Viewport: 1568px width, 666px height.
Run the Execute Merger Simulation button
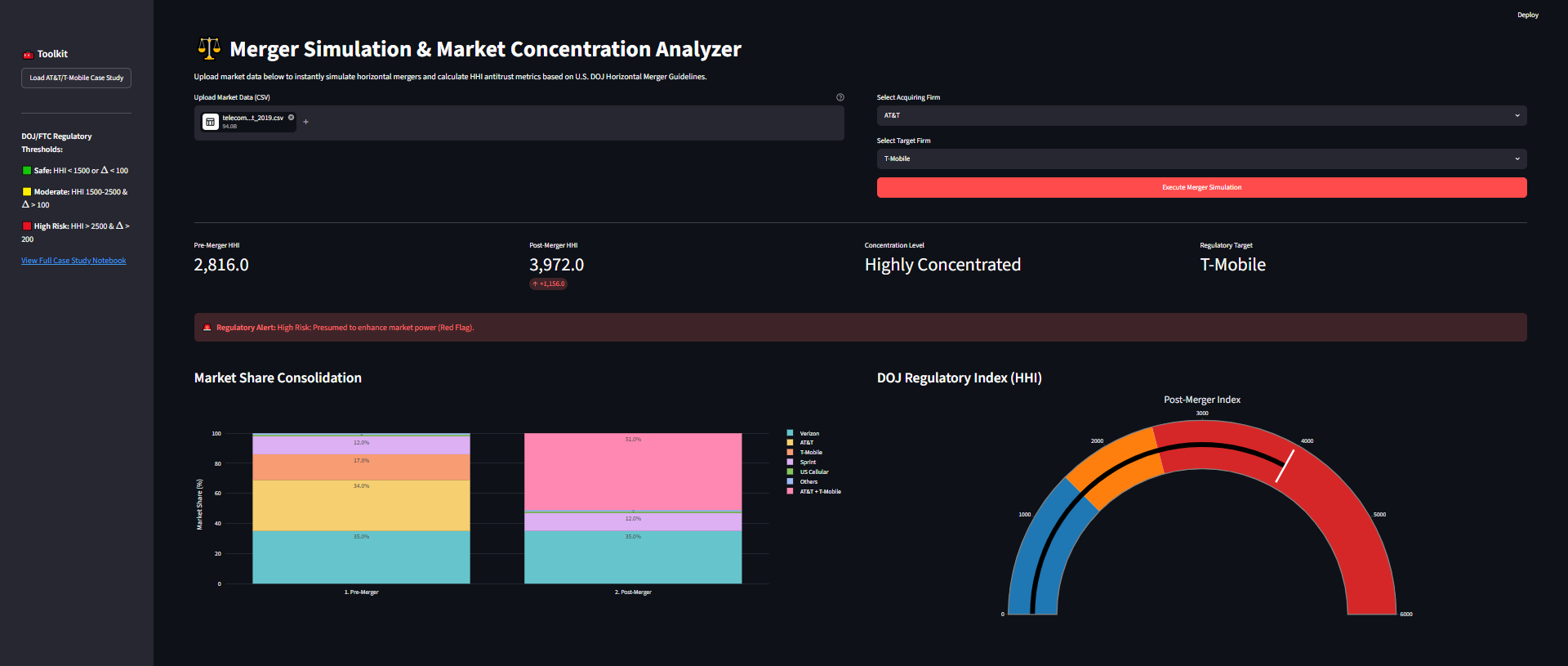(x=1201, y=187)
